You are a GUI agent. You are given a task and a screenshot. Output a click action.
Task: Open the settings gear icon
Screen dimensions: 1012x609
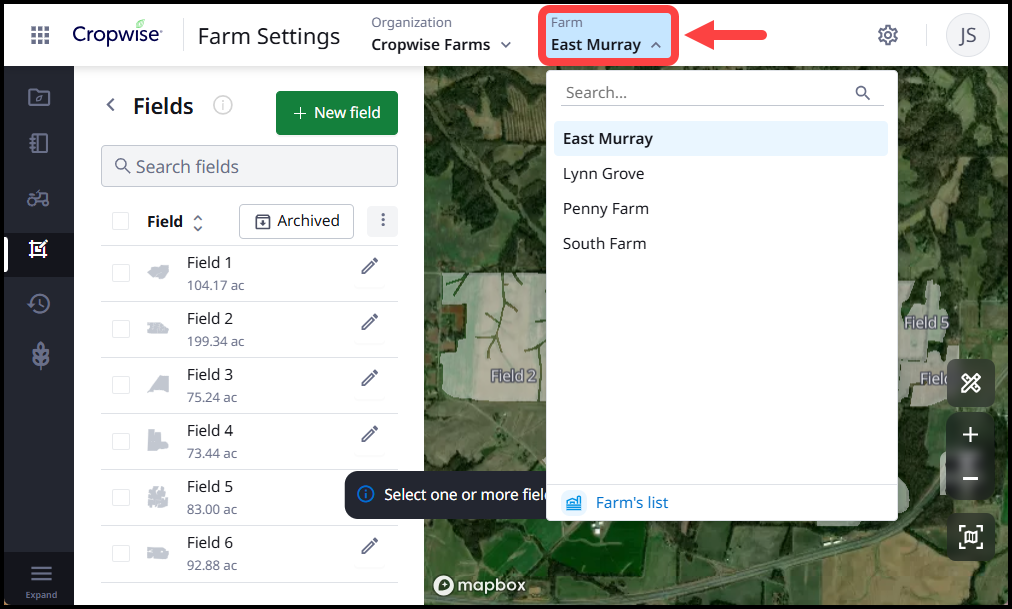tap(887, 36)
